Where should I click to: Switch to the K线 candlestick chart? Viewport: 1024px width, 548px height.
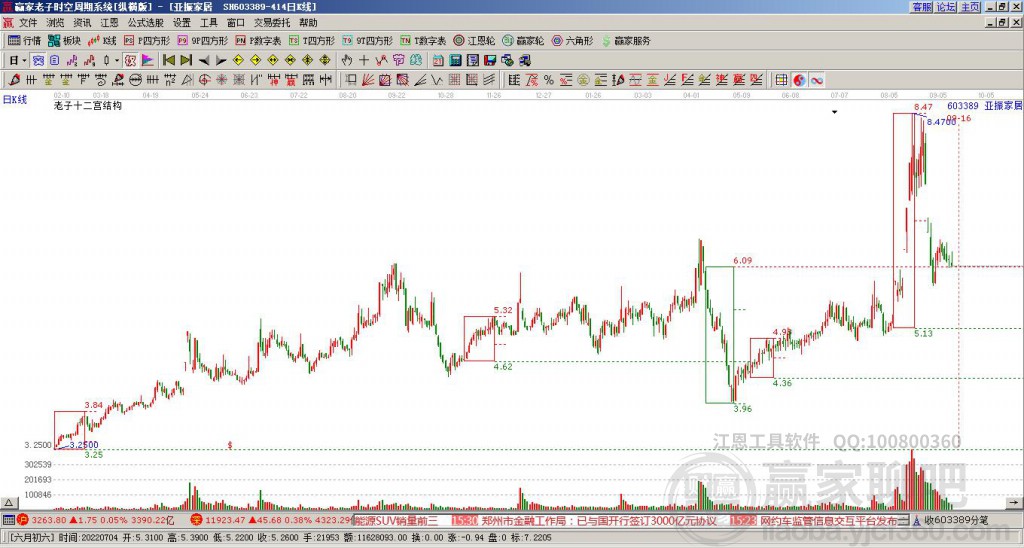coord(102,40)
